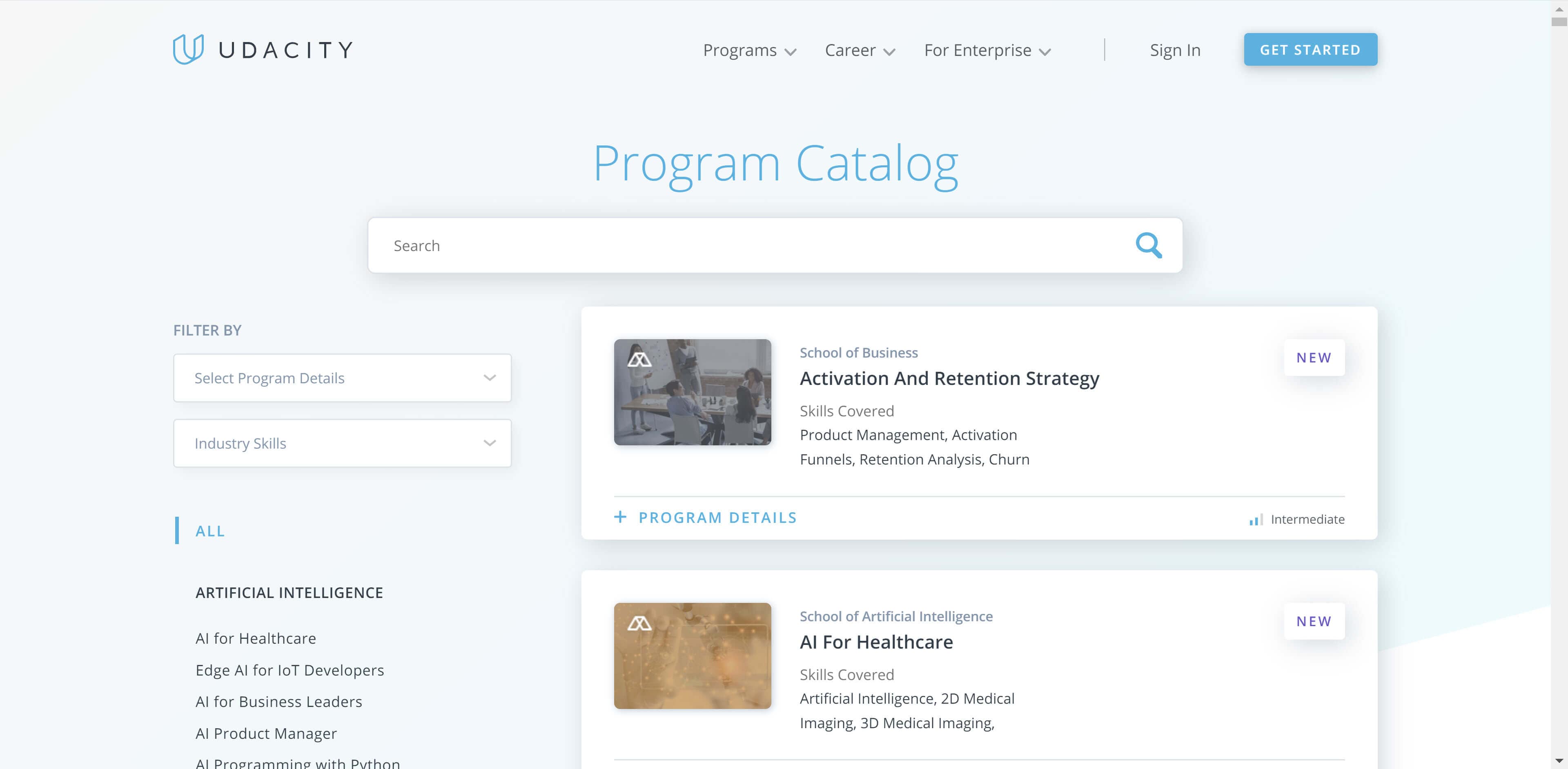The image size is (1568, 769).
Task: Select the ALL catalog filter tab
Action: (x=209, y=530)
